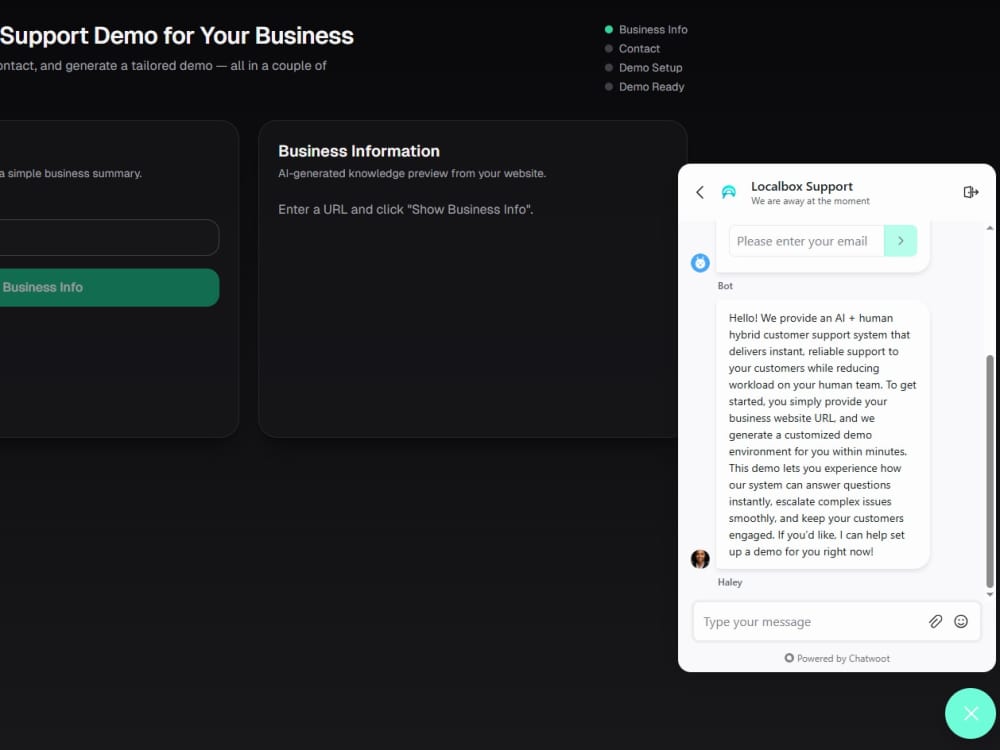This screenshot has height=750, width=1000.
Task: Select the Demo Setup step
Action: click(643, 68)
